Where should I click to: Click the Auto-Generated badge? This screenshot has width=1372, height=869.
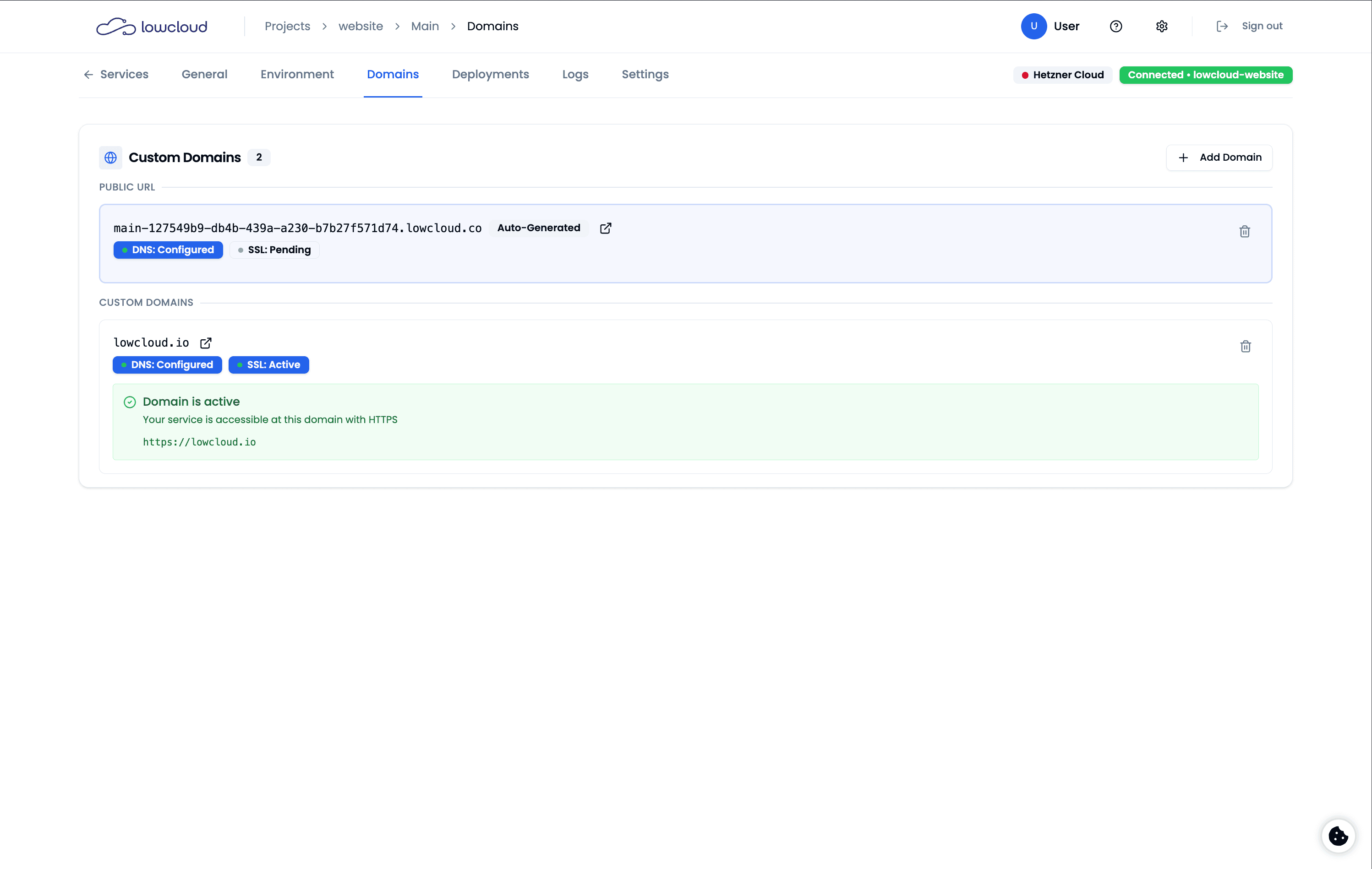pyautogui.click(x=538, y=228)
